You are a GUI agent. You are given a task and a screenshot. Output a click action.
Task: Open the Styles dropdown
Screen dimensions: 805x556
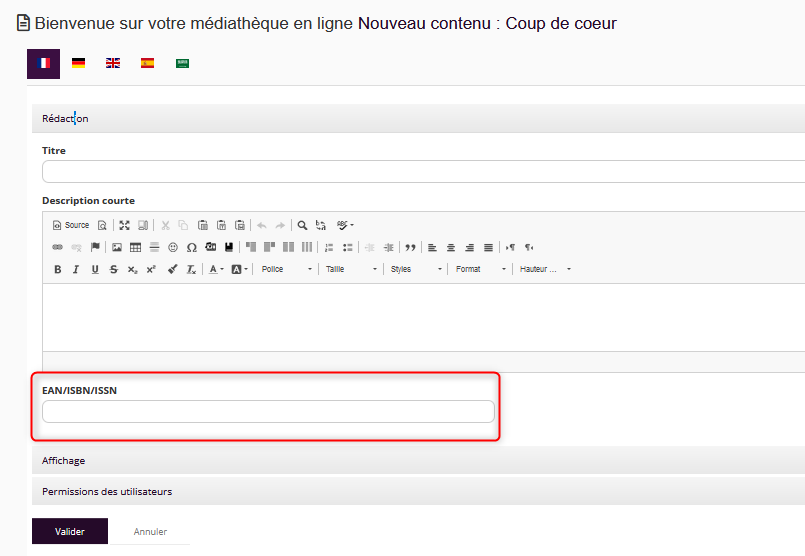click(416, 270)
